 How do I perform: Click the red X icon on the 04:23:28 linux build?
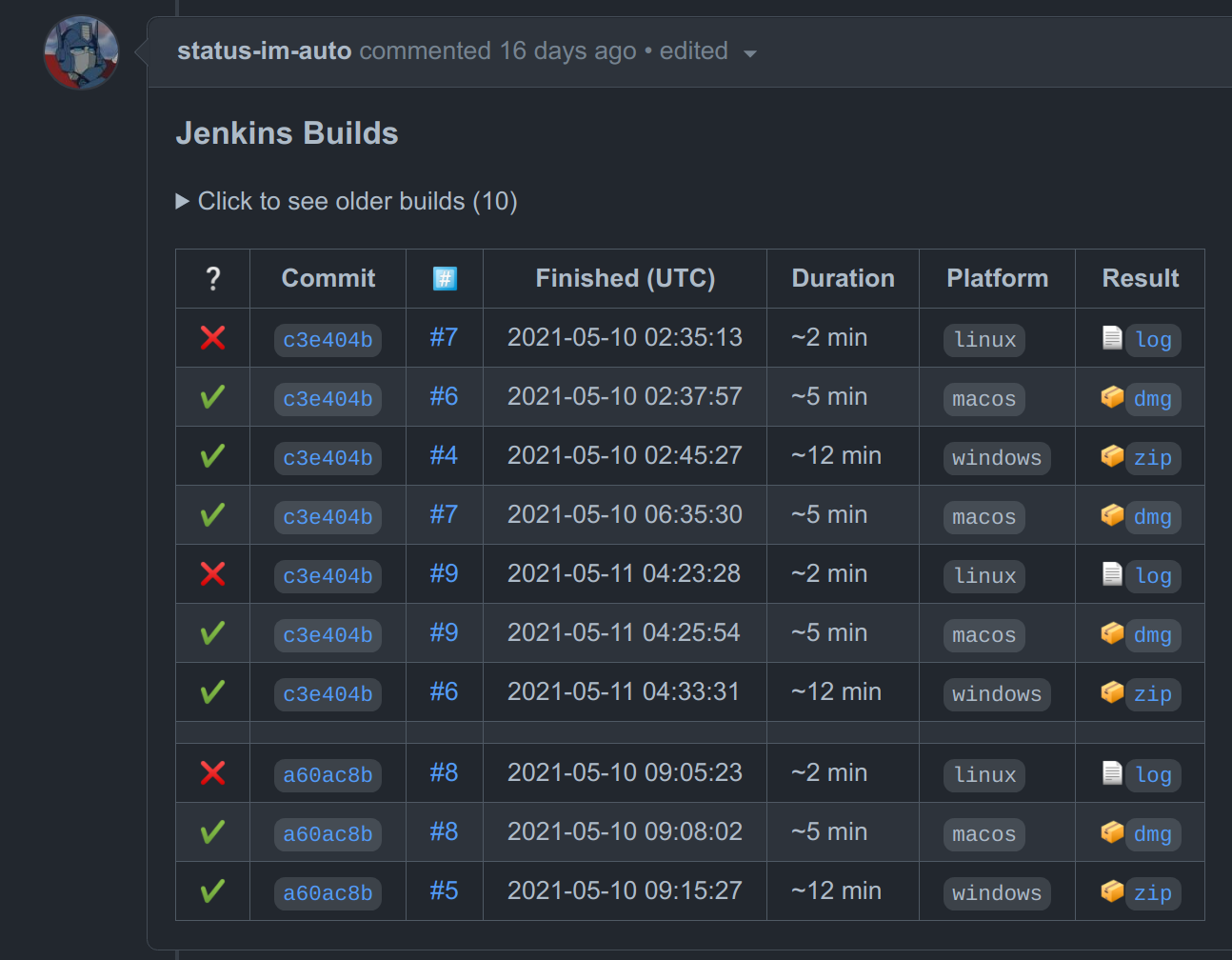pos(211,573)
